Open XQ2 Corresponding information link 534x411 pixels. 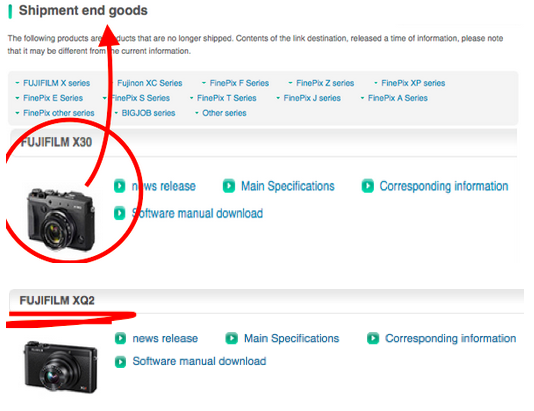click(451, 338)
